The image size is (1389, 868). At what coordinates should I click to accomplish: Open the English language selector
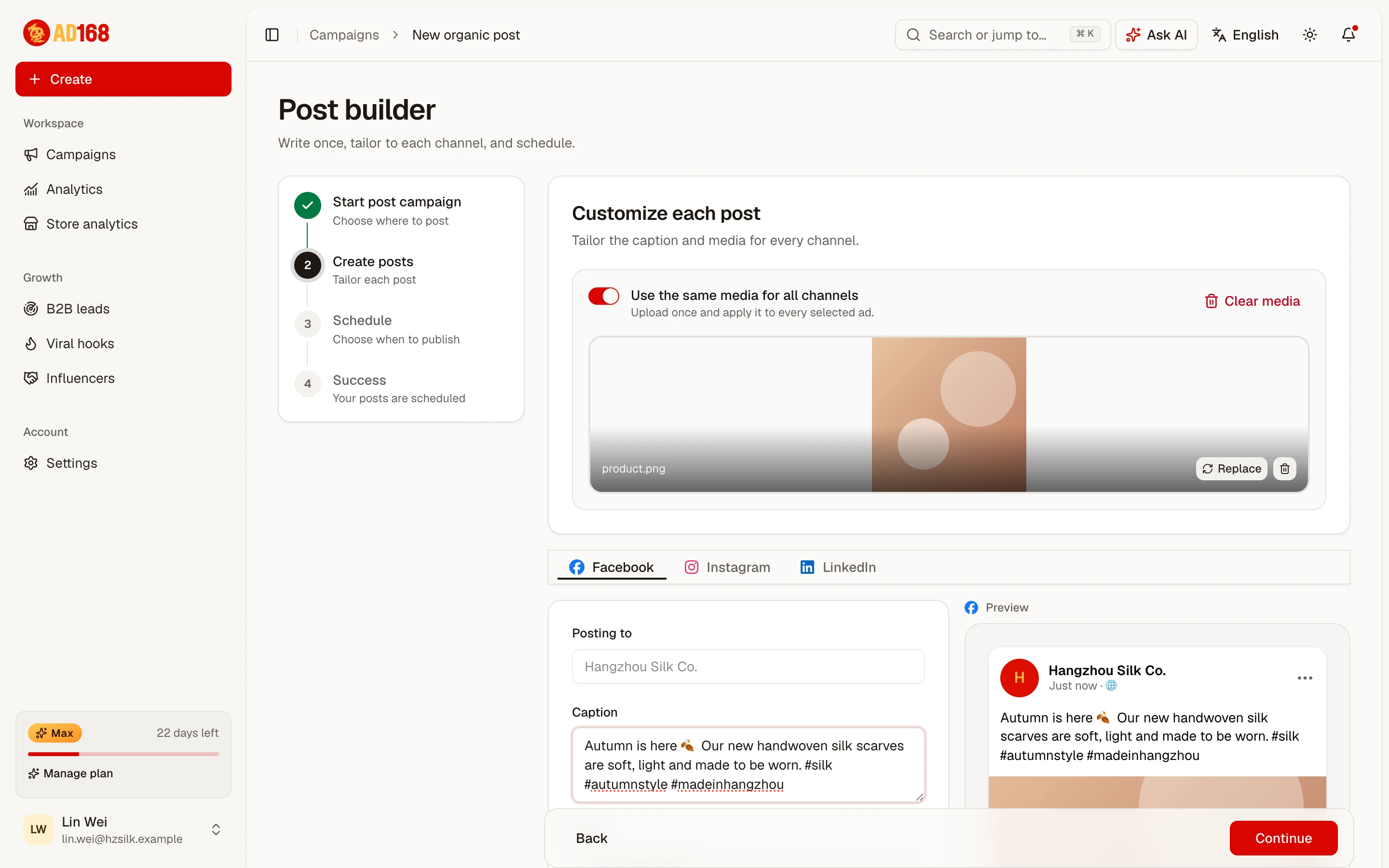click(1245, 35)
